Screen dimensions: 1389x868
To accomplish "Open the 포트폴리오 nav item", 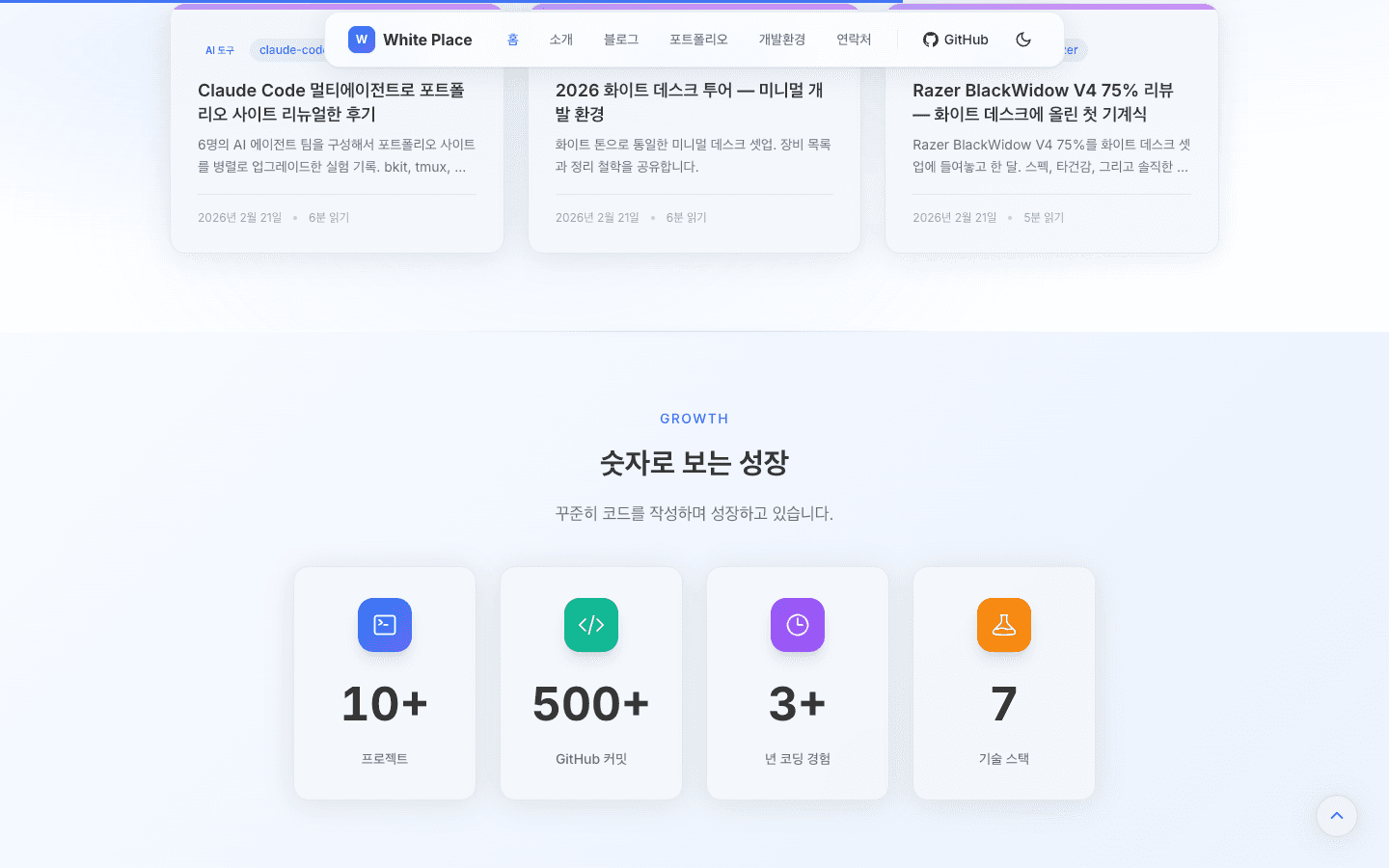I will point(697,40).
